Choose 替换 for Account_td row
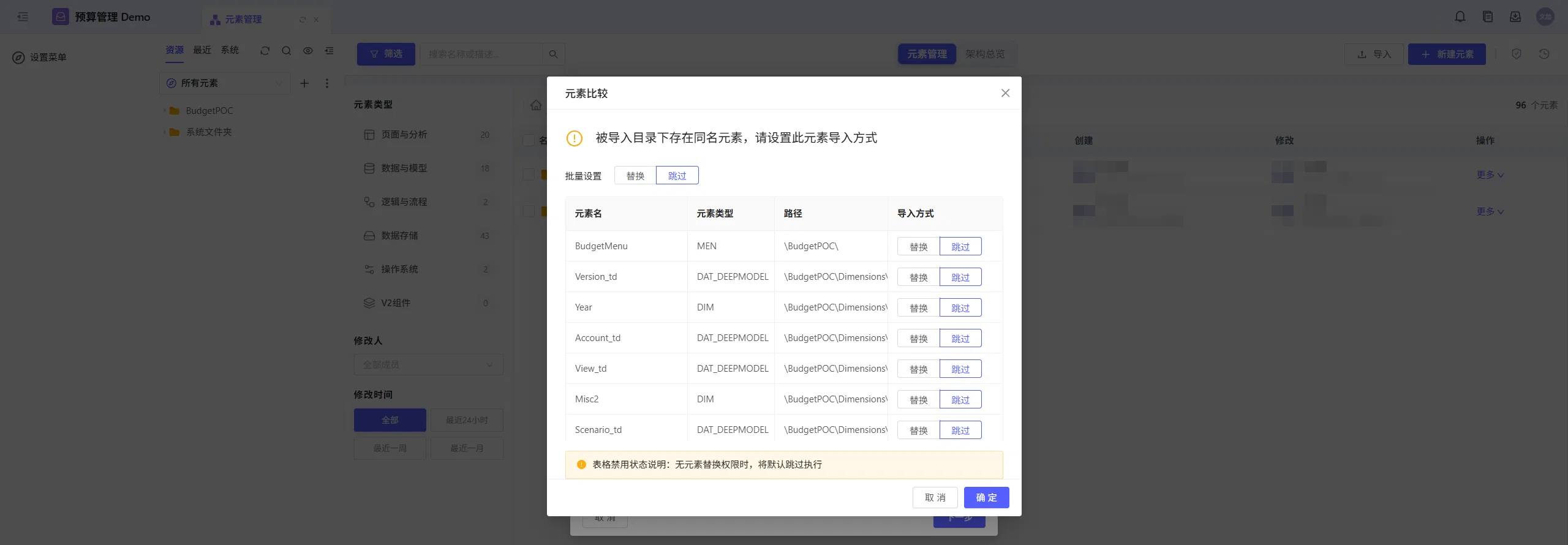Screen dimensions: 1568x545 (x=918, y=339)
